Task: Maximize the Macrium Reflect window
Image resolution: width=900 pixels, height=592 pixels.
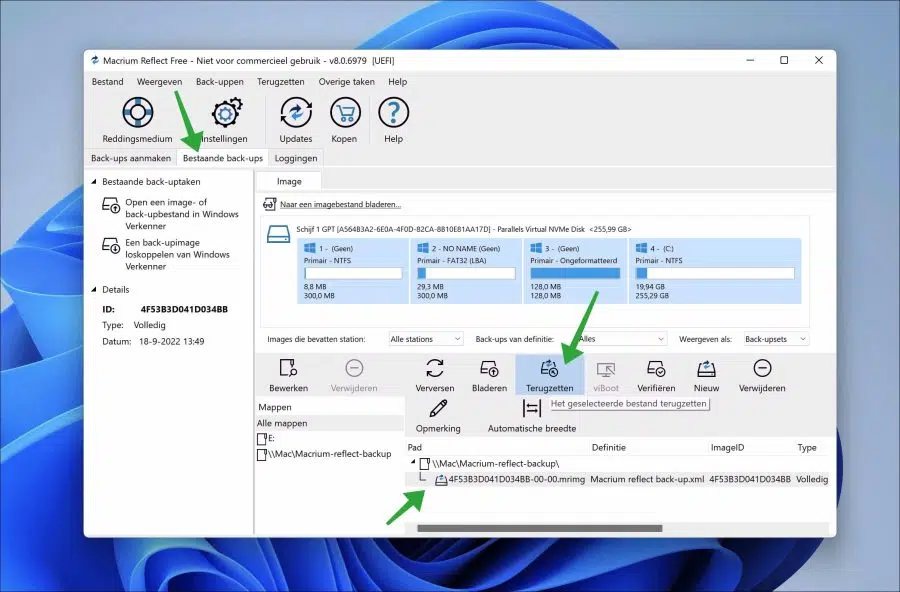Action: 784,60
